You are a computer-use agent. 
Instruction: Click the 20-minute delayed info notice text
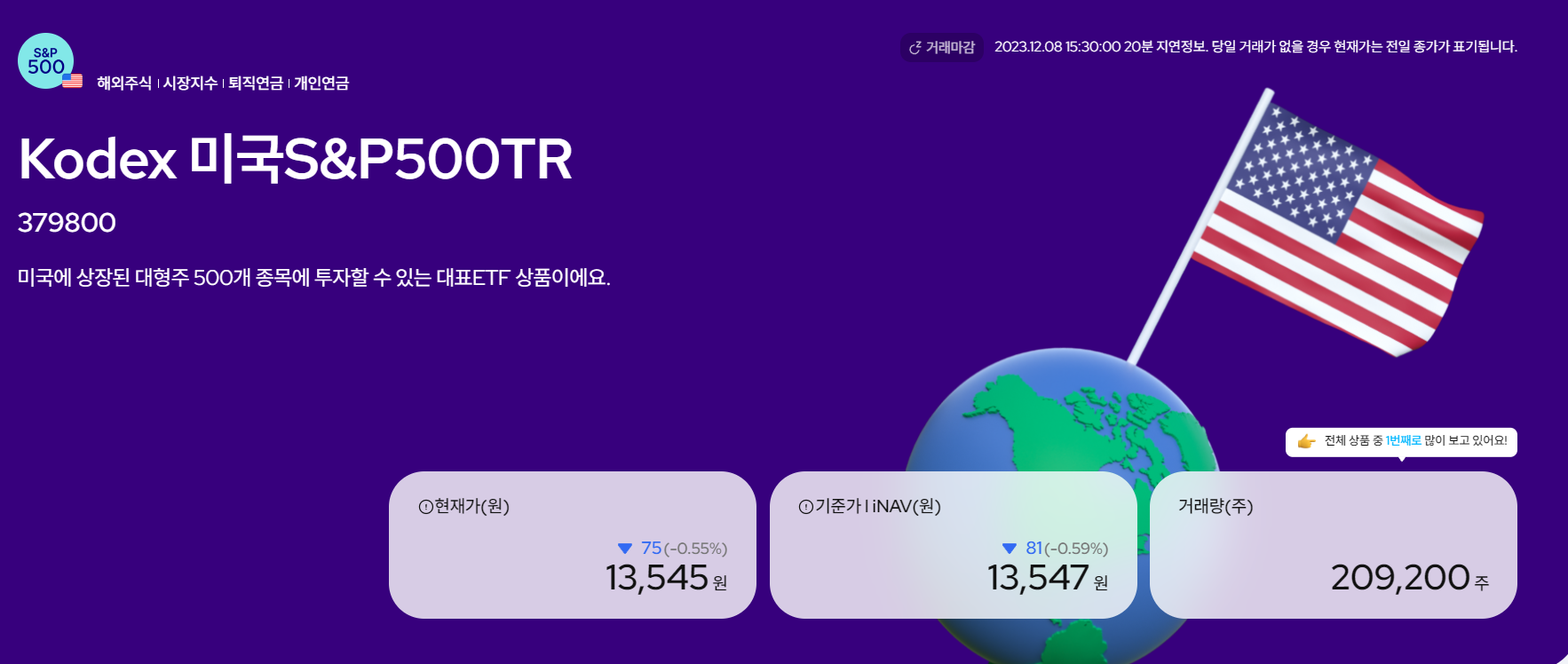click(x=1255, y=47)
